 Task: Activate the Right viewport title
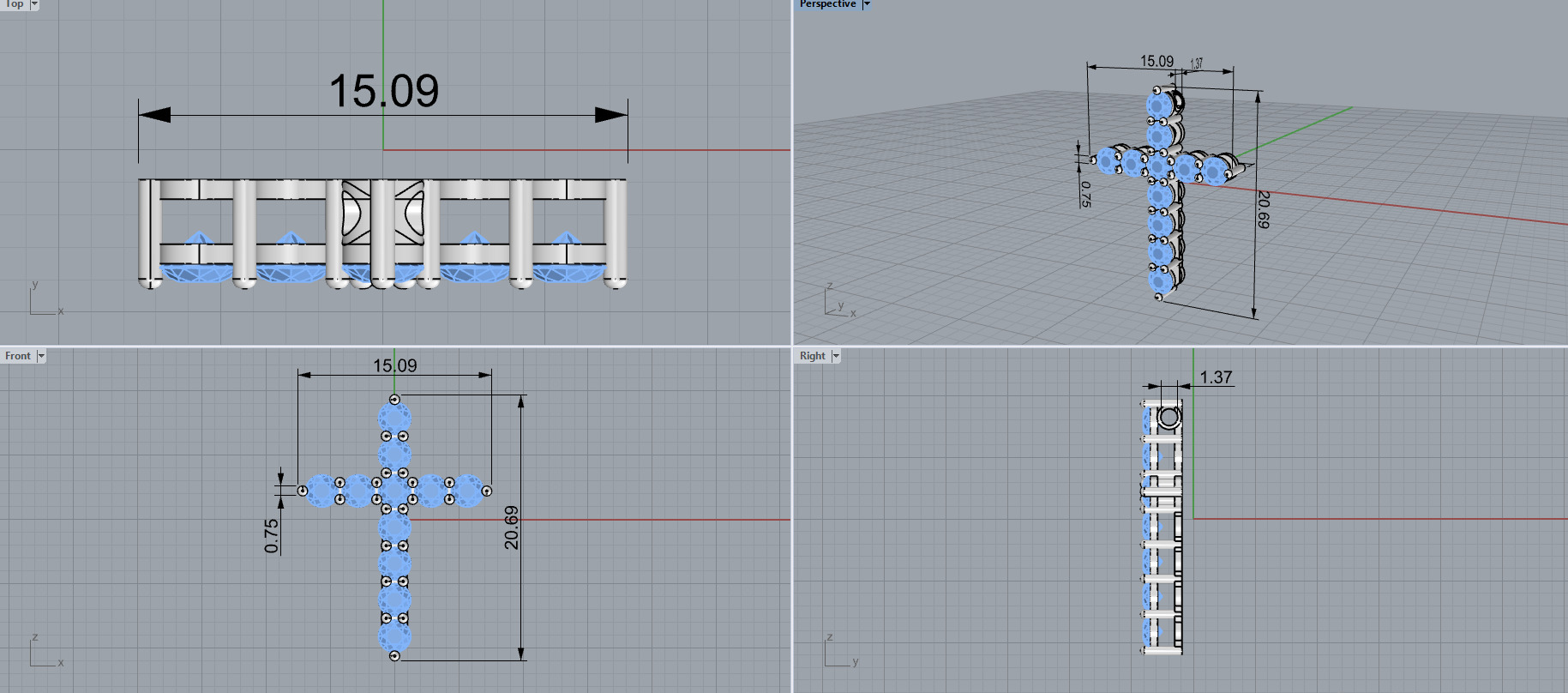(x=813, y=356)
